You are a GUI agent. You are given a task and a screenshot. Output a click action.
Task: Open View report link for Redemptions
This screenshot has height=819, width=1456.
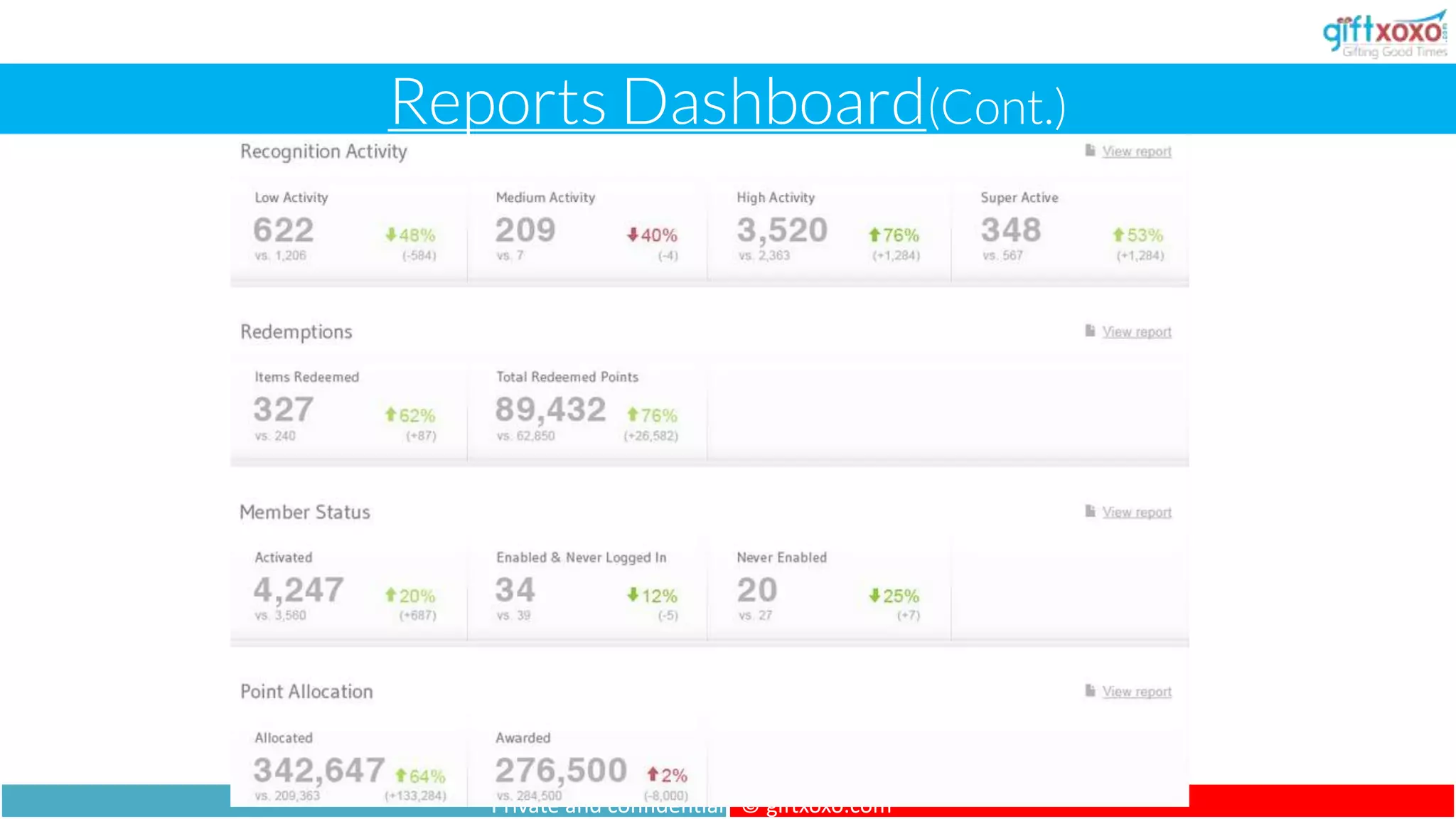[x=1136, y=332]
